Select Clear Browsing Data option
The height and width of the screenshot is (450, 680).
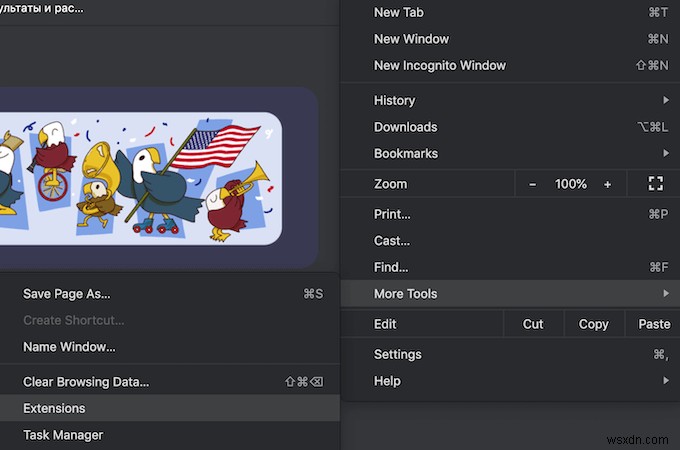point(86,381)
